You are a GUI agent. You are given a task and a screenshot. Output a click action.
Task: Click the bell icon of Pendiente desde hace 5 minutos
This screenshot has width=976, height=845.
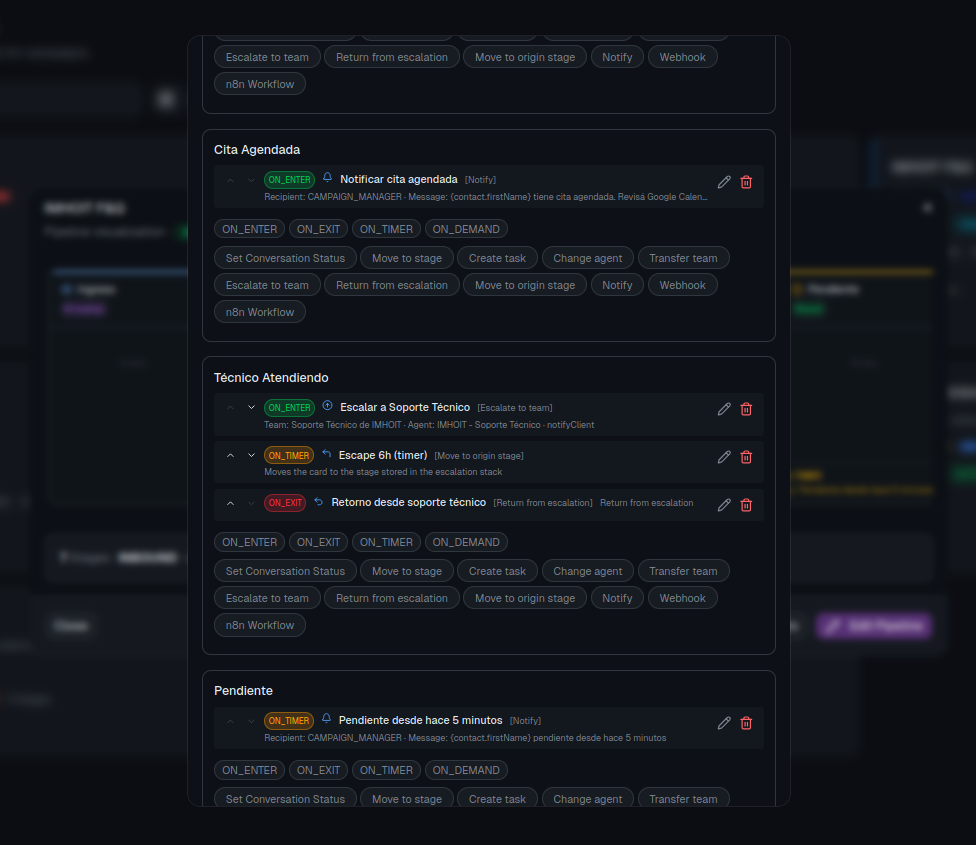[x=326, y=719]
